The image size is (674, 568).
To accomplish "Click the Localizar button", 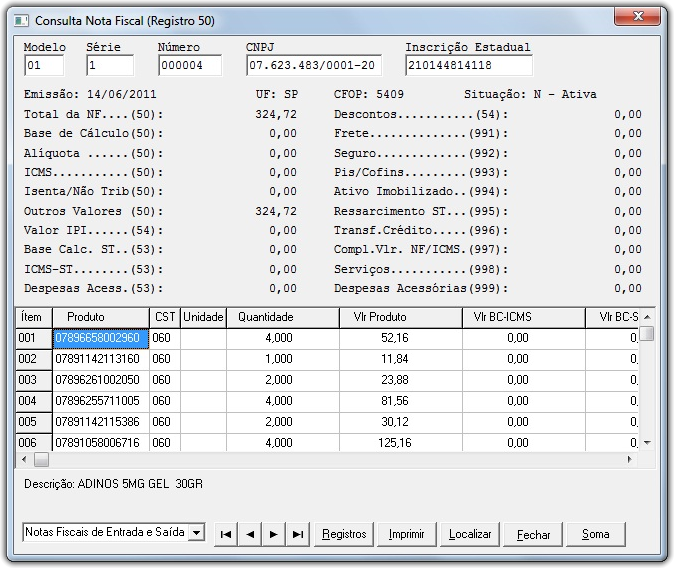I will (470, 534).
